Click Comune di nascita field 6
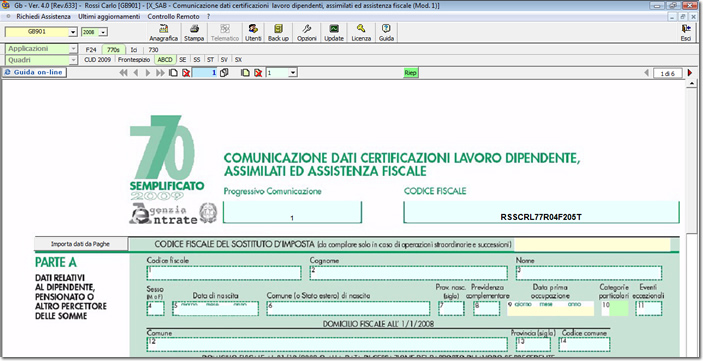This screenshot has width=703, height=361. [x=348, y=309]
